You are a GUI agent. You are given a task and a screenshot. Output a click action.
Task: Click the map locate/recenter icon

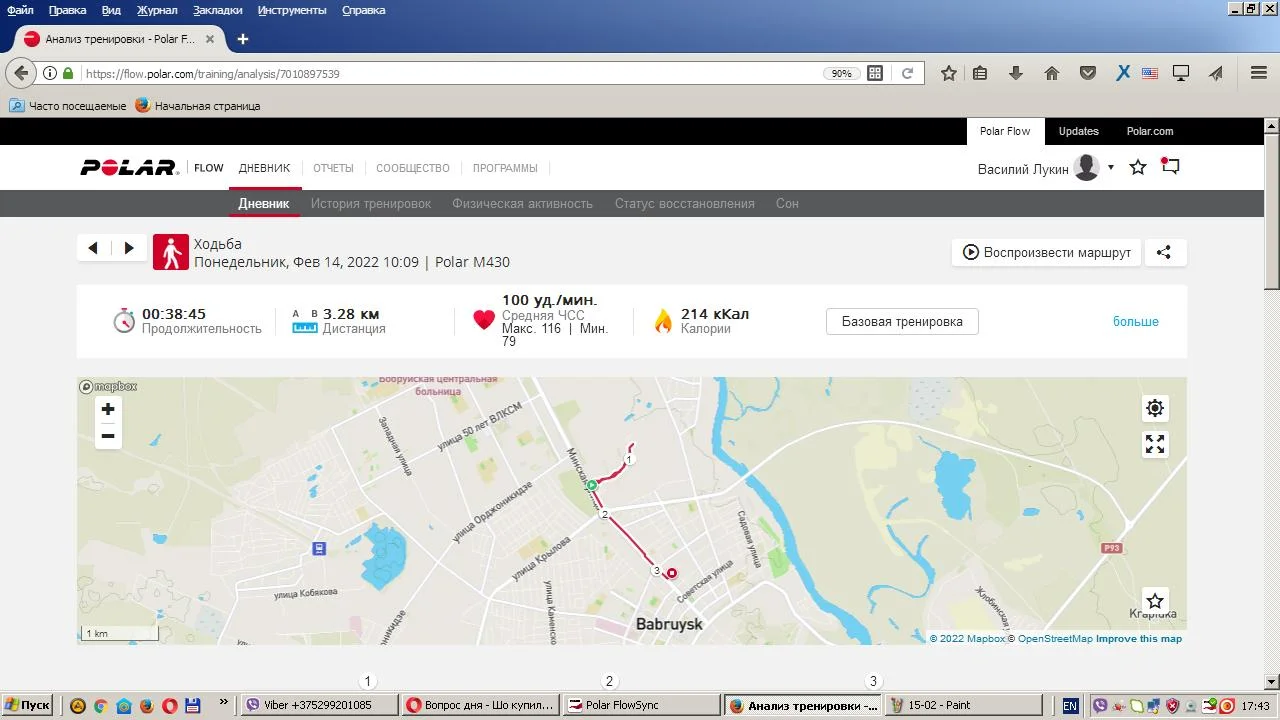point(1155,408)
